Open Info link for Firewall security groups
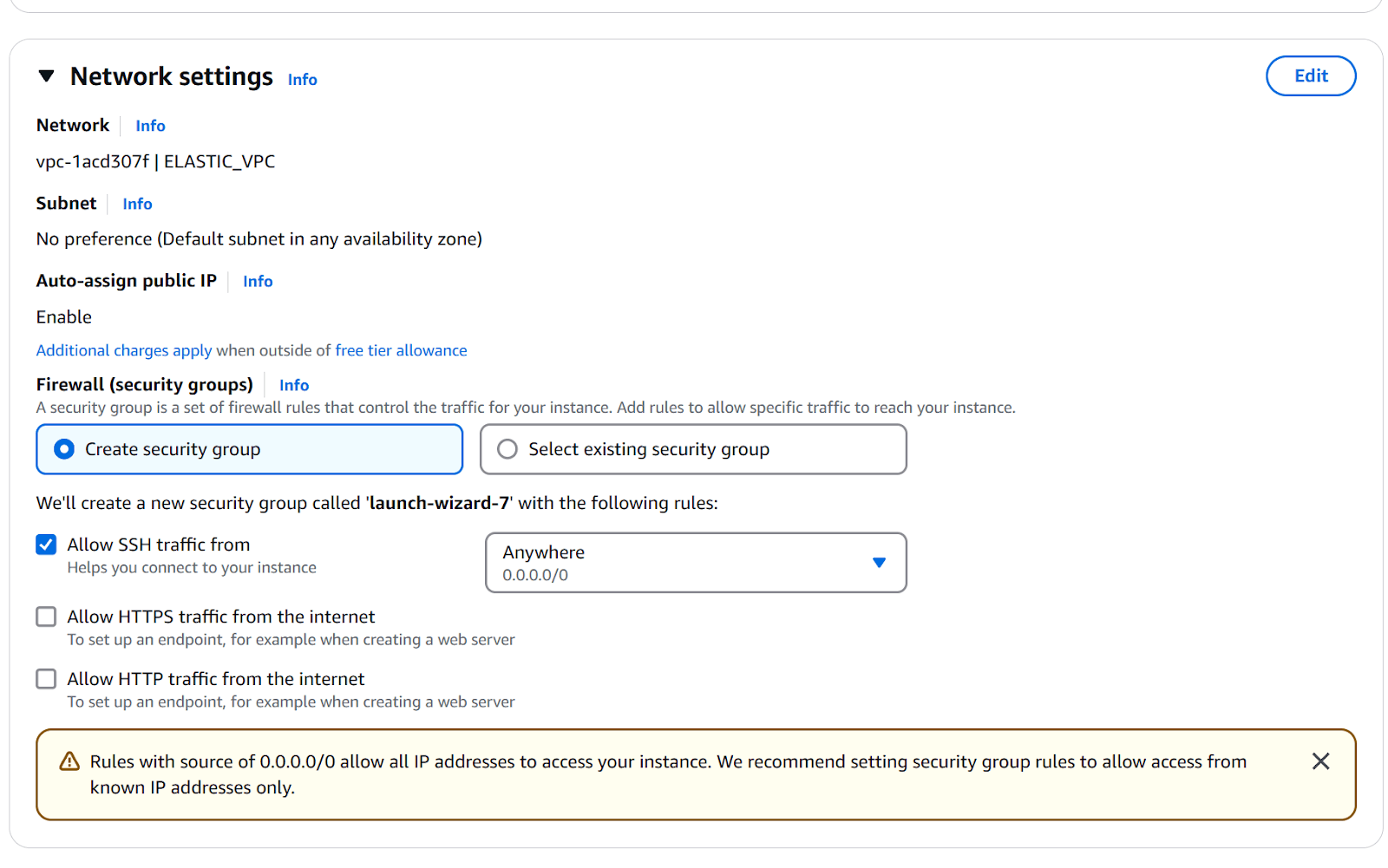The height and width of the screenshot is (868, 1388). [294, 385]
